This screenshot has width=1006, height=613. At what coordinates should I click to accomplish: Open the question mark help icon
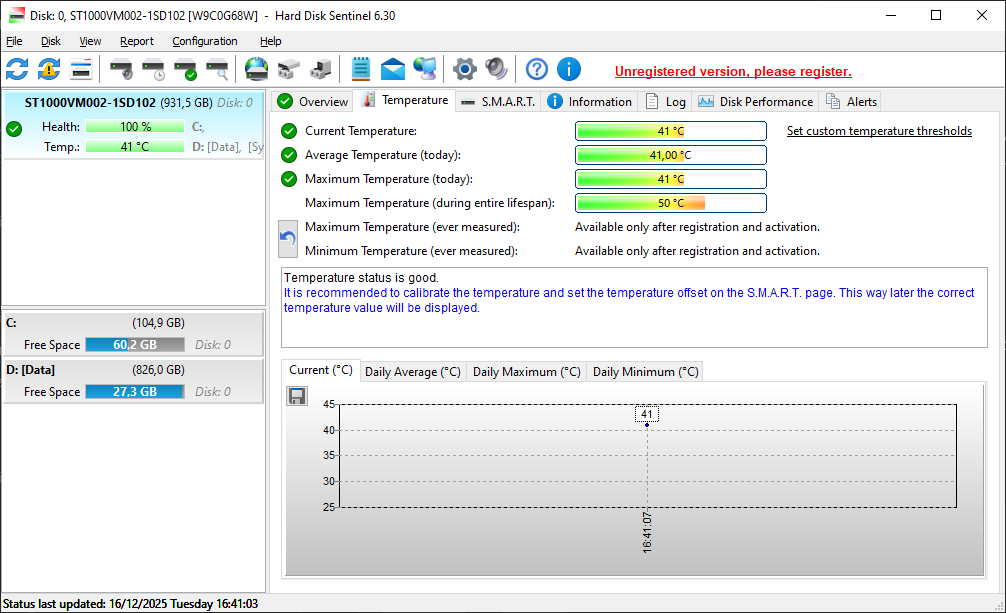[537, 69]
